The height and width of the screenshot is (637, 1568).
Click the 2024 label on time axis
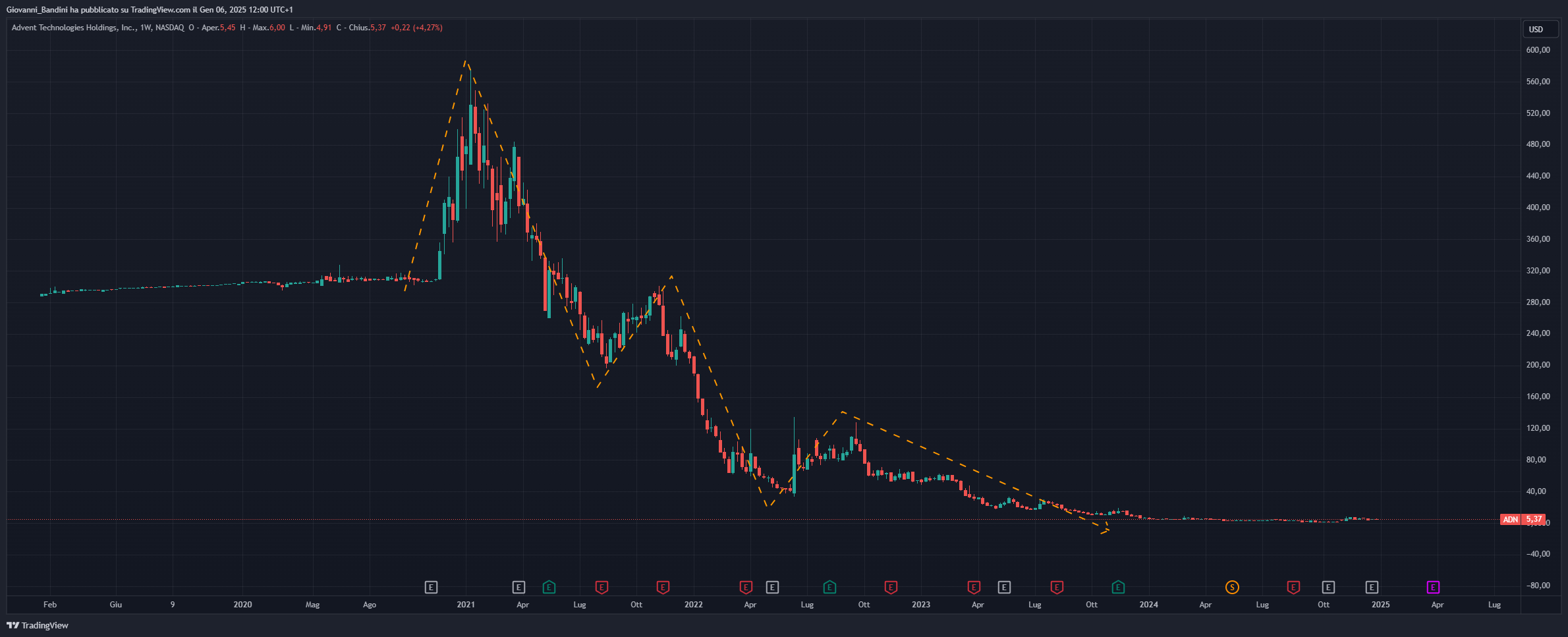coord(1149,605)
